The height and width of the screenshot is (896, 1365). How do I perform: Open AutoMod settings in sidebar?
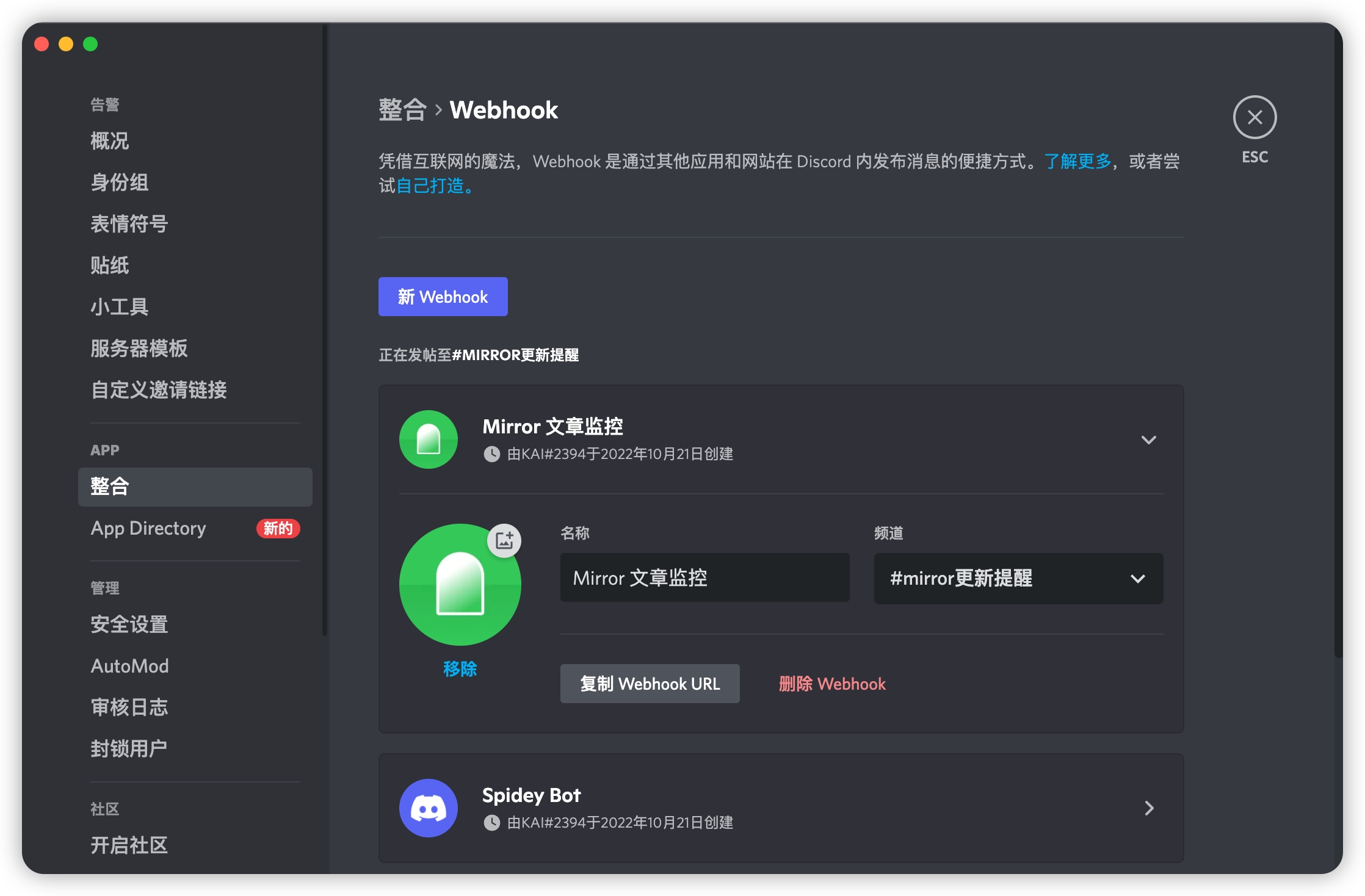pyautogui.click(x=129, y=665)
